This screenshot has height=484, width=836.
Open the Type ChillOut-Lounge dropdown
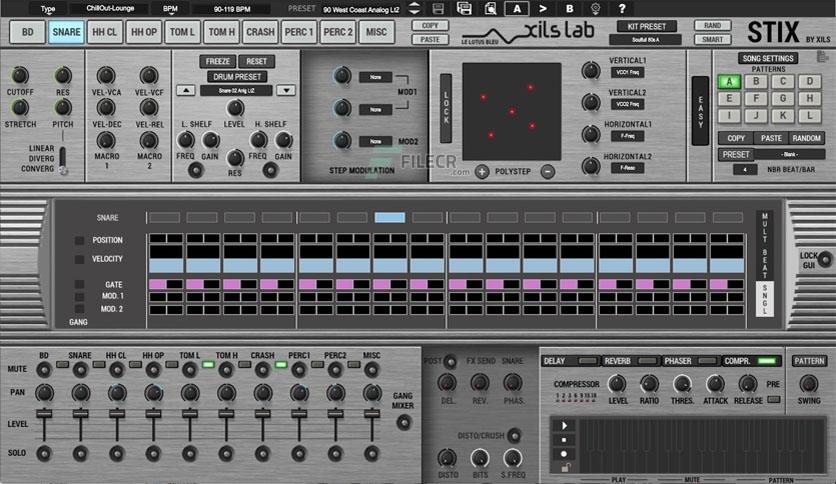[110, 9]
